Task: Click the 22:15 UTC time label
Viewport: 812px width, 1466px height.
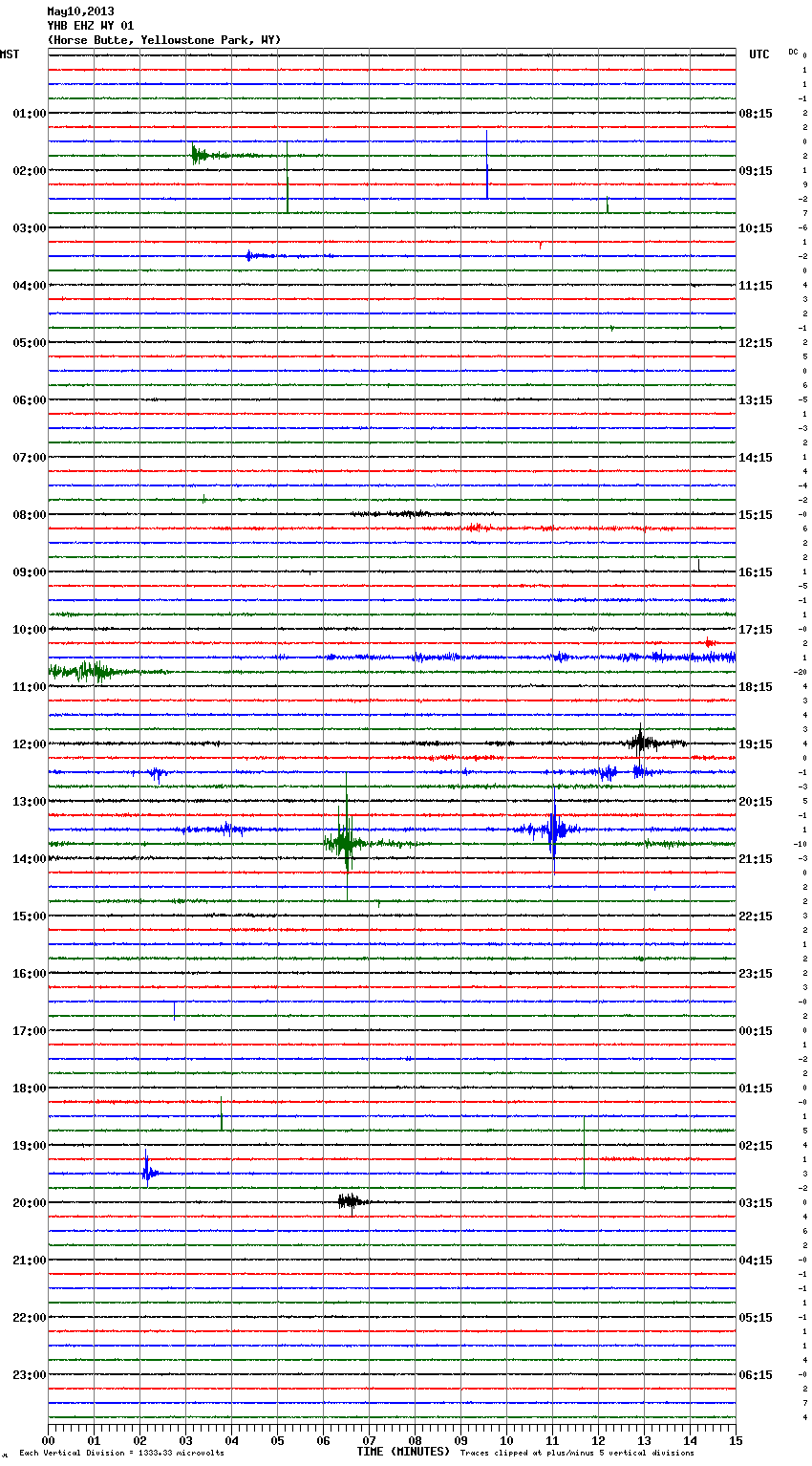Action: click(x=756, y=916)
